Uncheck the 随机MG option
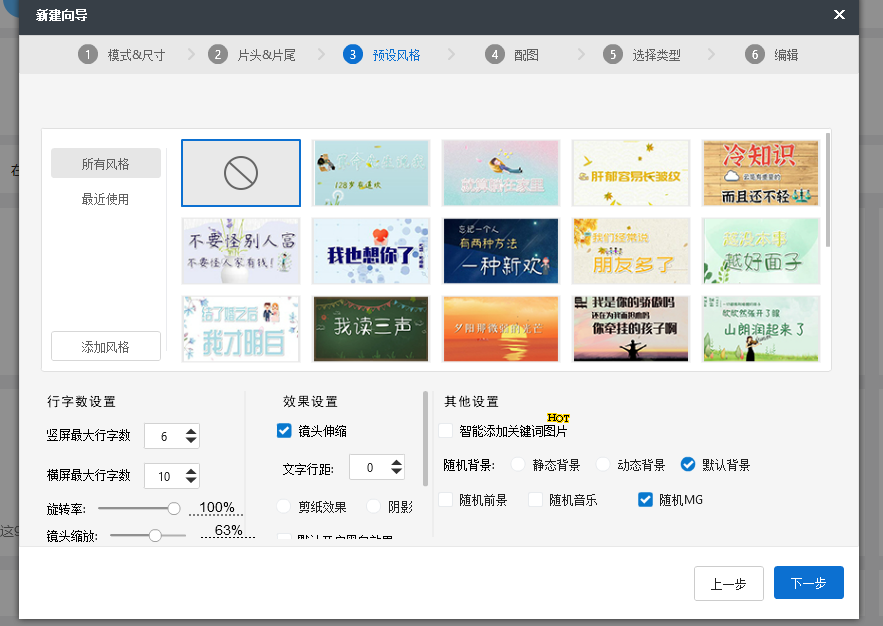This screenshot has width=883, height=626. pyautogui.click(x=645, y=499)
